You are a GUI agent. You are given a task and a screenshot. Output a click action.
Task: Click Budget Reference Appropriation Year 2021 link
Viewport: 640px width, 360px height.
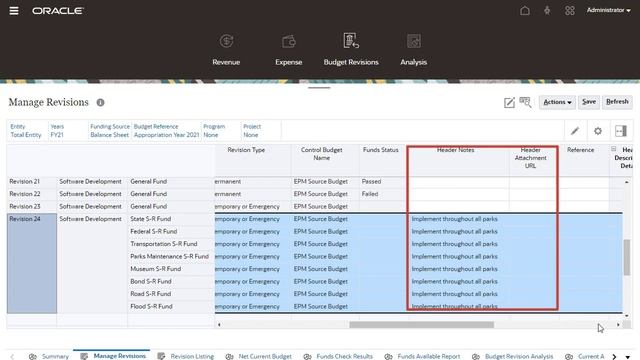point(166,131)
